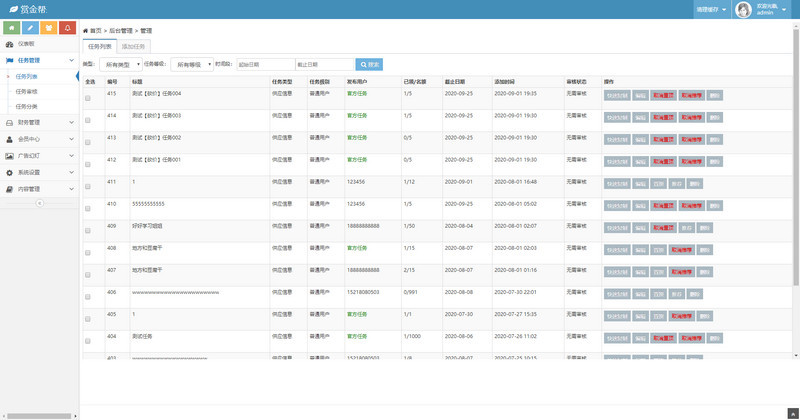The height and width of the screenshot is (420, 800).
Task: Click the back-to-top arrow icon
Action: (x=793, y=413)
